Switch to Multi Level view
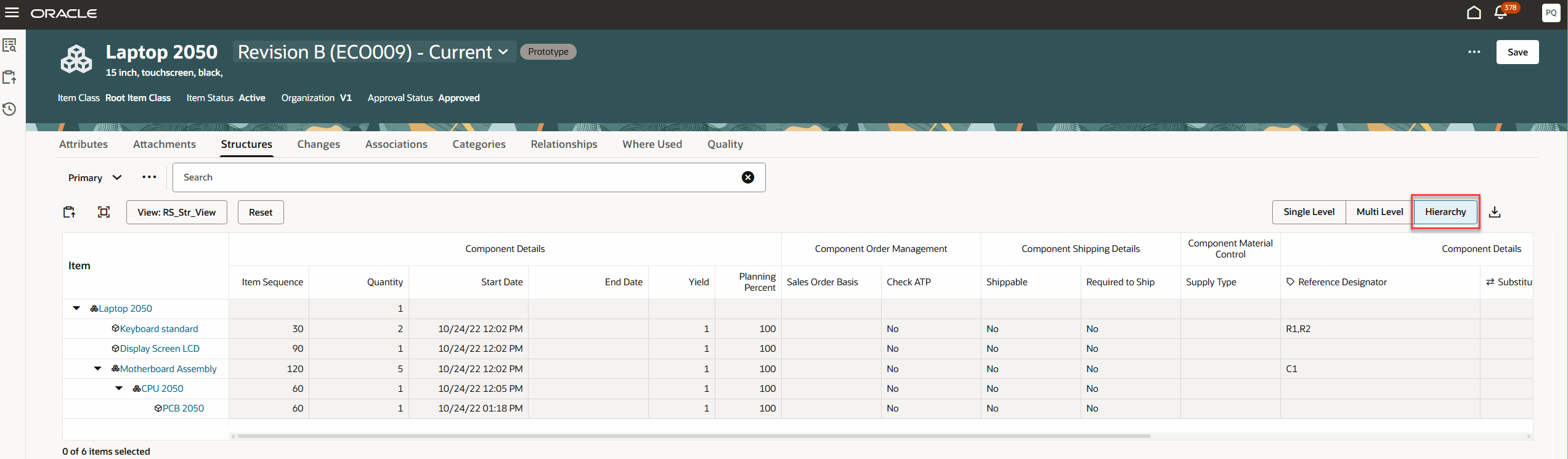The width and height of the screenshot is (1568, 459). click(1379, 212)
